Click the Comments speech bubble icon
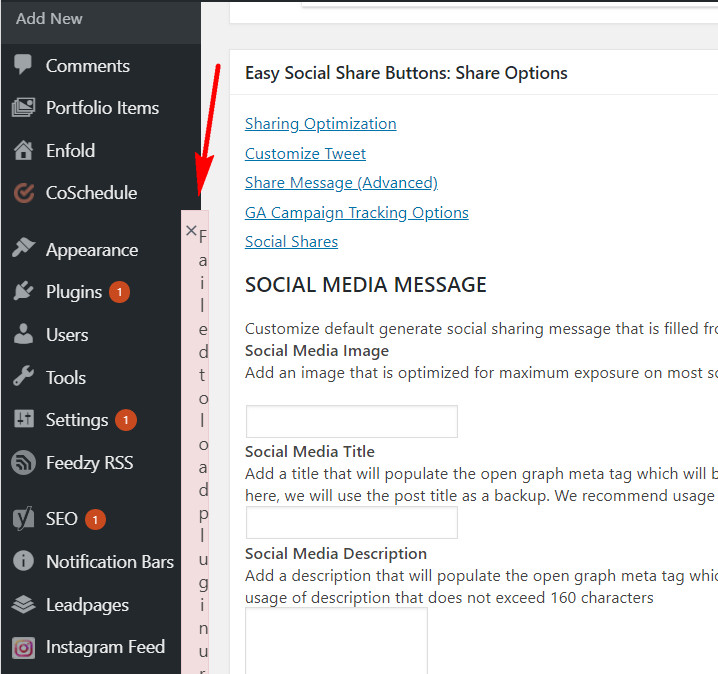 coord(23,65)
